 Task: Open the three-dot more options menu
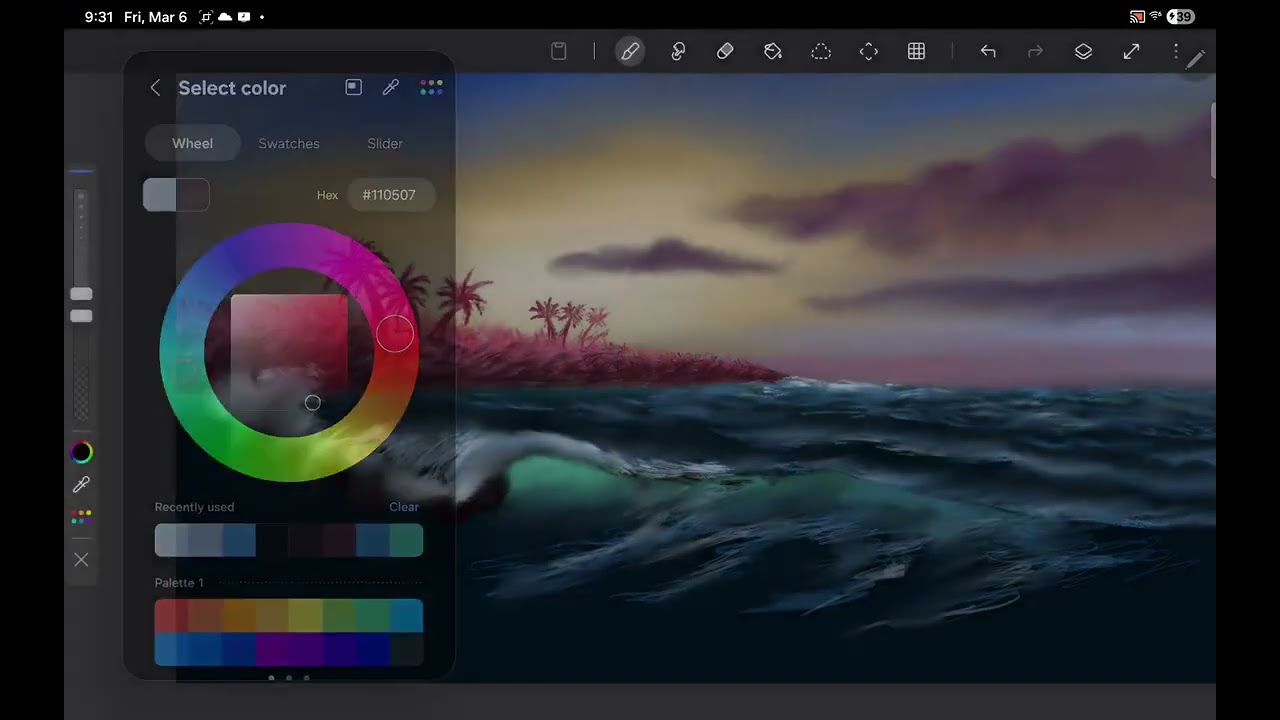(1176, 51)
